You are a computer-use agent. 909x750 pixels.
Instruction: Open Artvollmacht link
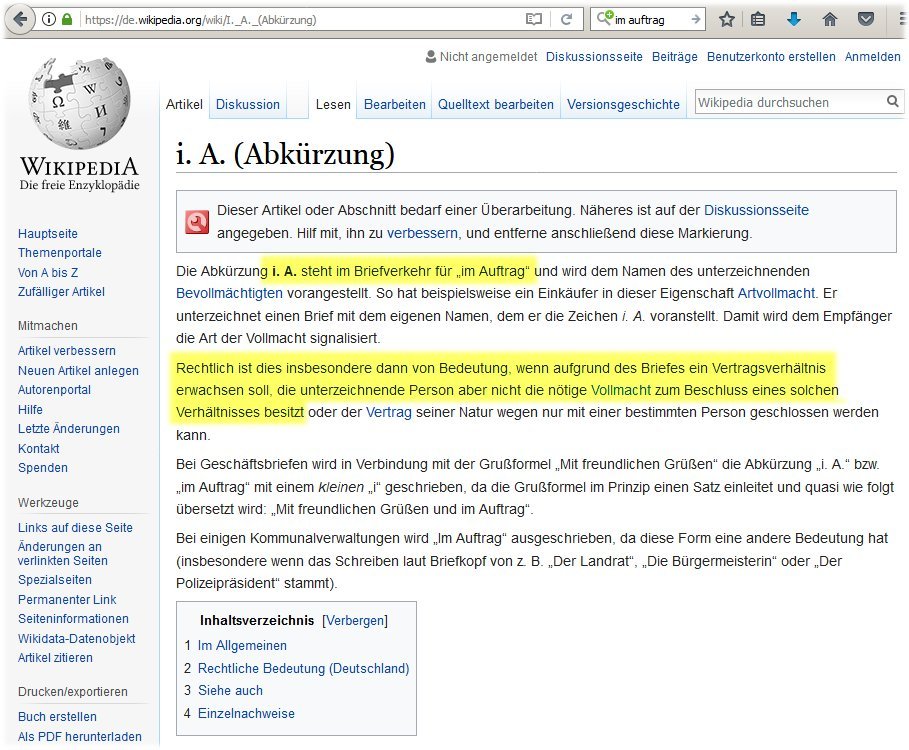776,293
